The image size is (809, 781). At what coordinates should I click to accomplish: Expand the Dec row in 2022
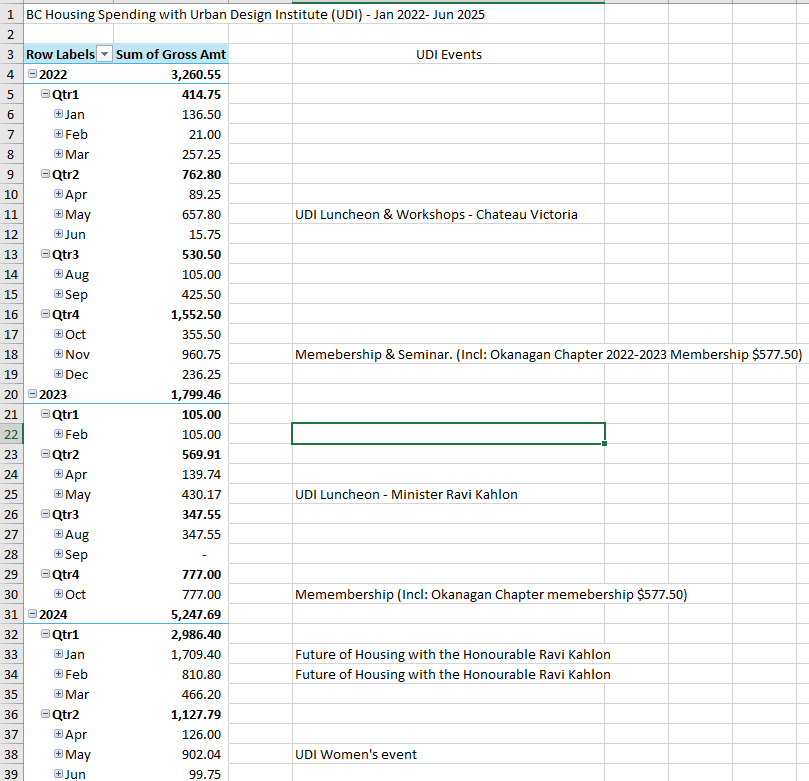[58, 375]
